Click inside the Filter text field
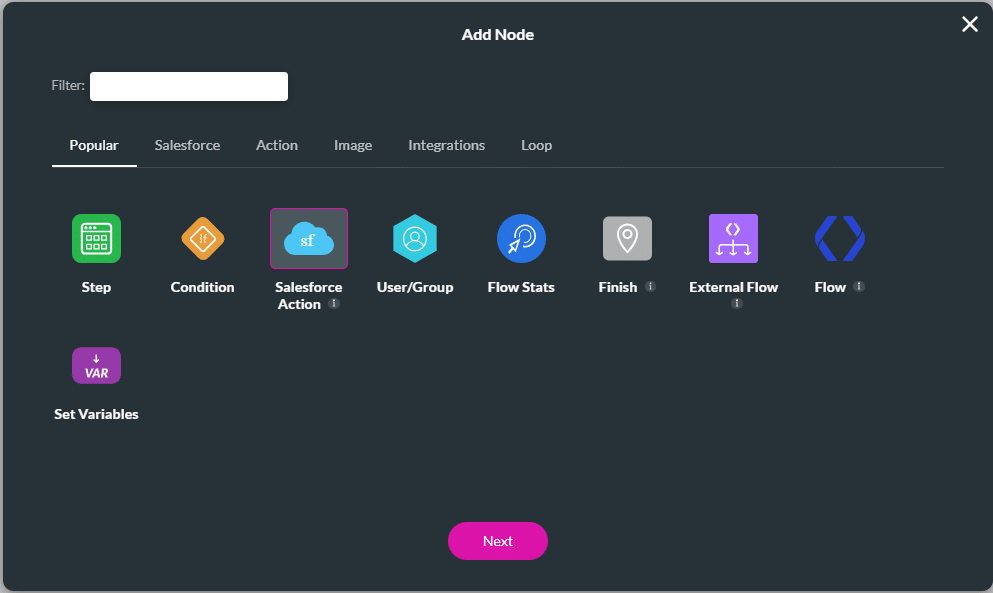This screenshot has width=993, height=593. pos(188,86)
